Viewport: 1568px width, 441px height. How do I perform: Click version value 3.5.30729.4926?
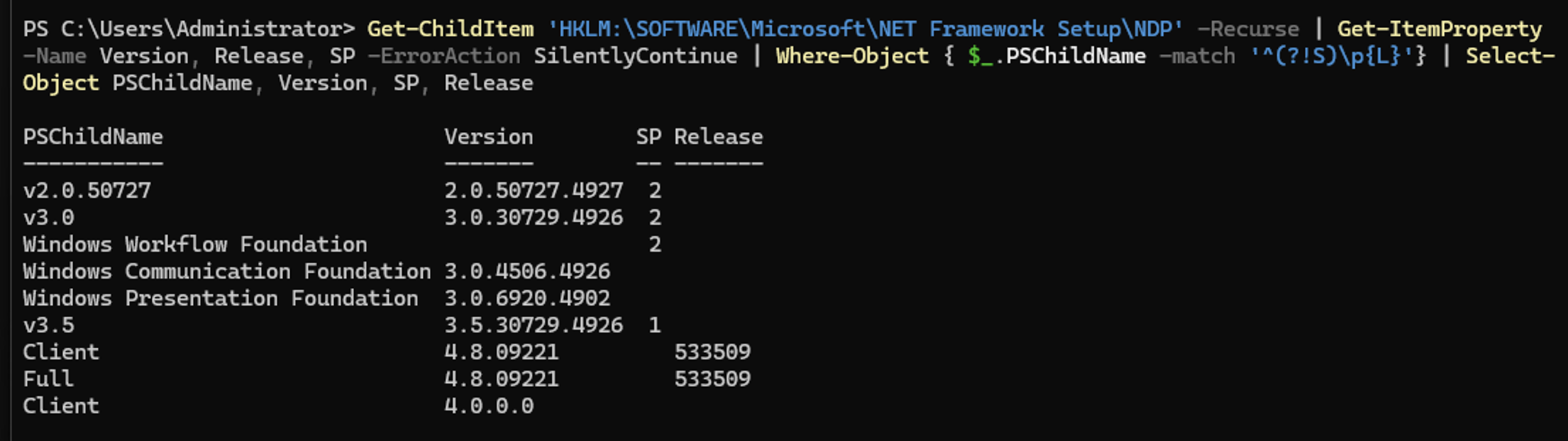click(x=533, y=325)
